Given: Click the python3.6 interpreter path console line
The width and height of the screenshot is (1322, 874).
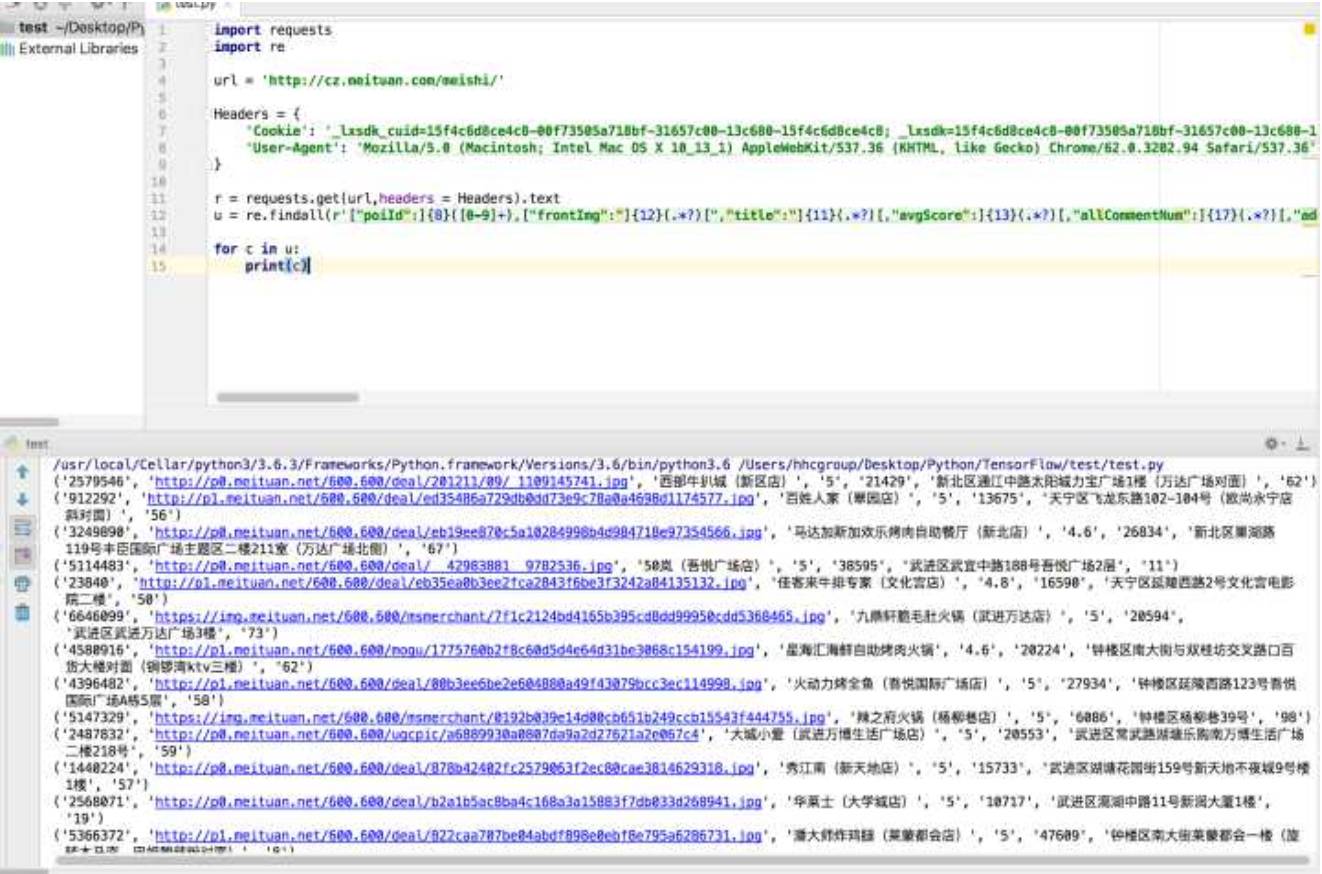Looking at the screenshot, I should pos(608,465).
